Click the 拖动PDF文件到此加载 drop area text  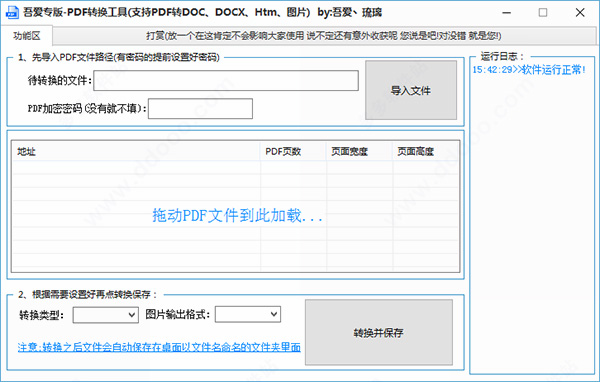[237, 215]
